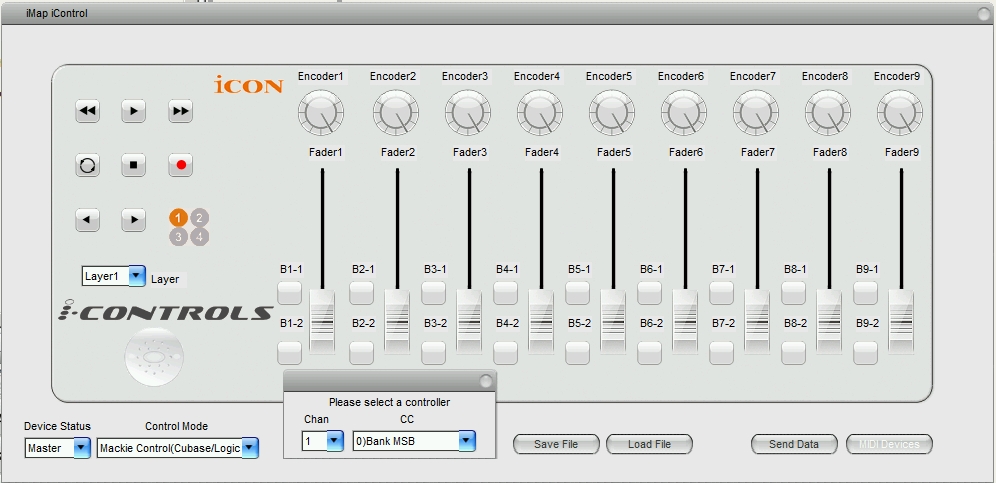Open the Control Mode Mackie Control dropdown
This screenshot has height=483, width=996.
(178, 448)
